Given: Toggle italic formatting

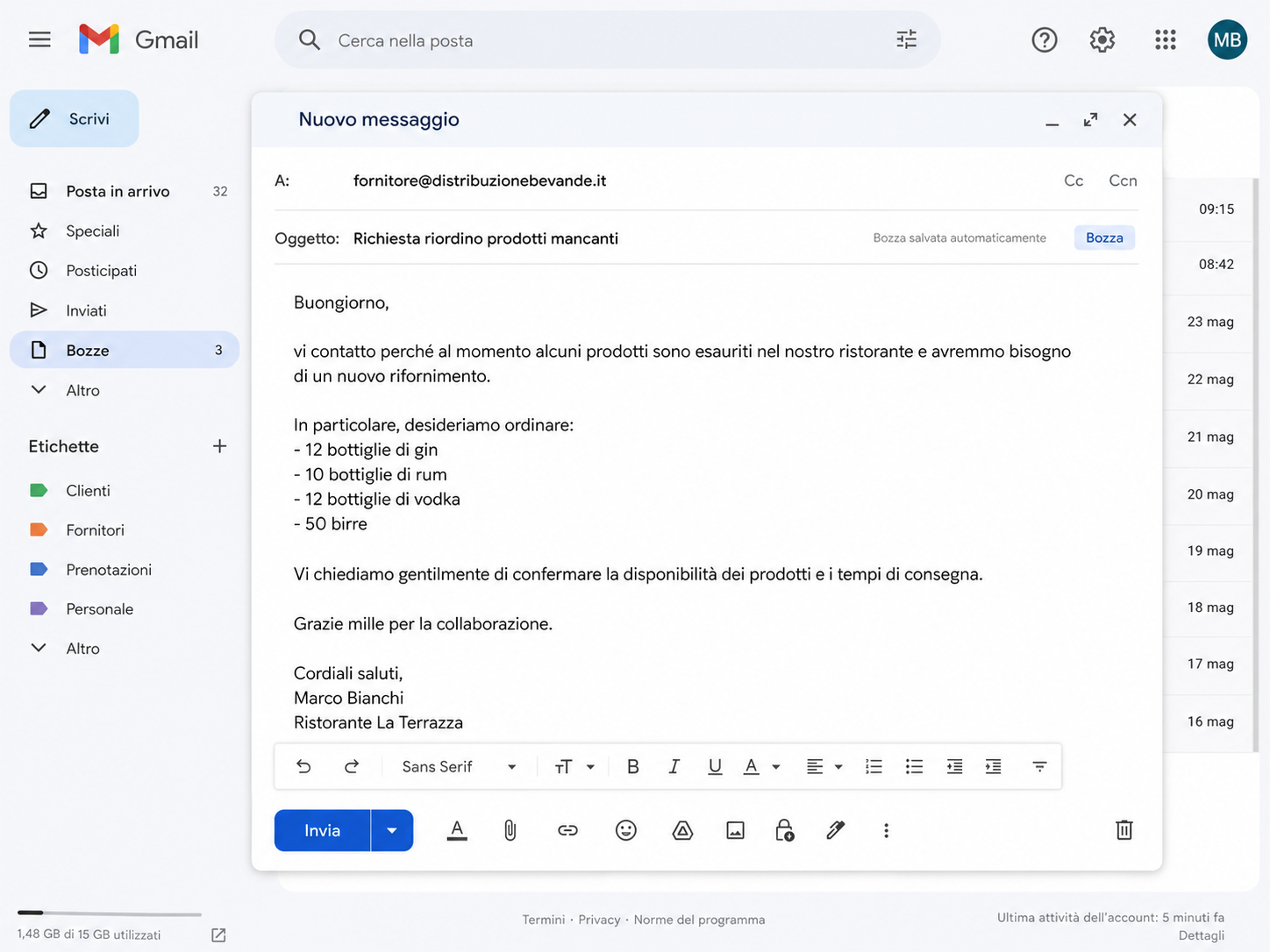Looking at the screenshot, I should pyautogui.click(x=674, y=766).
